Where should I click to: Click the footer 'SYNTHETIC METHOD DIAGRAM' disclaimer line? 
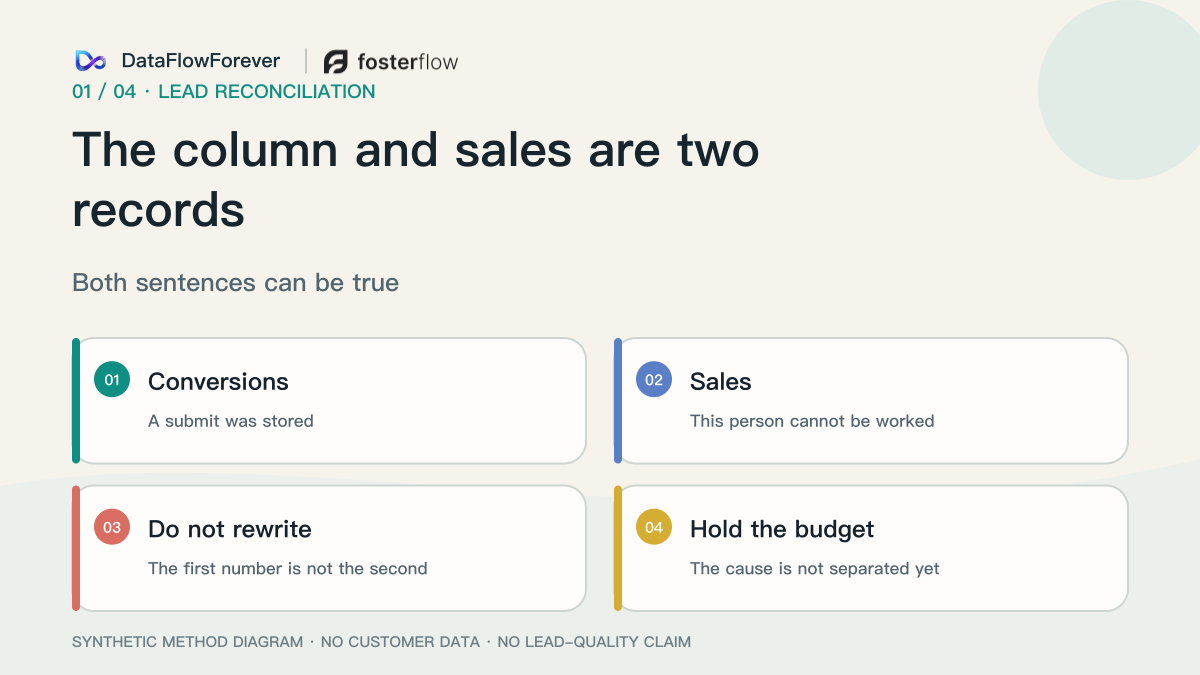pos(381,642)
